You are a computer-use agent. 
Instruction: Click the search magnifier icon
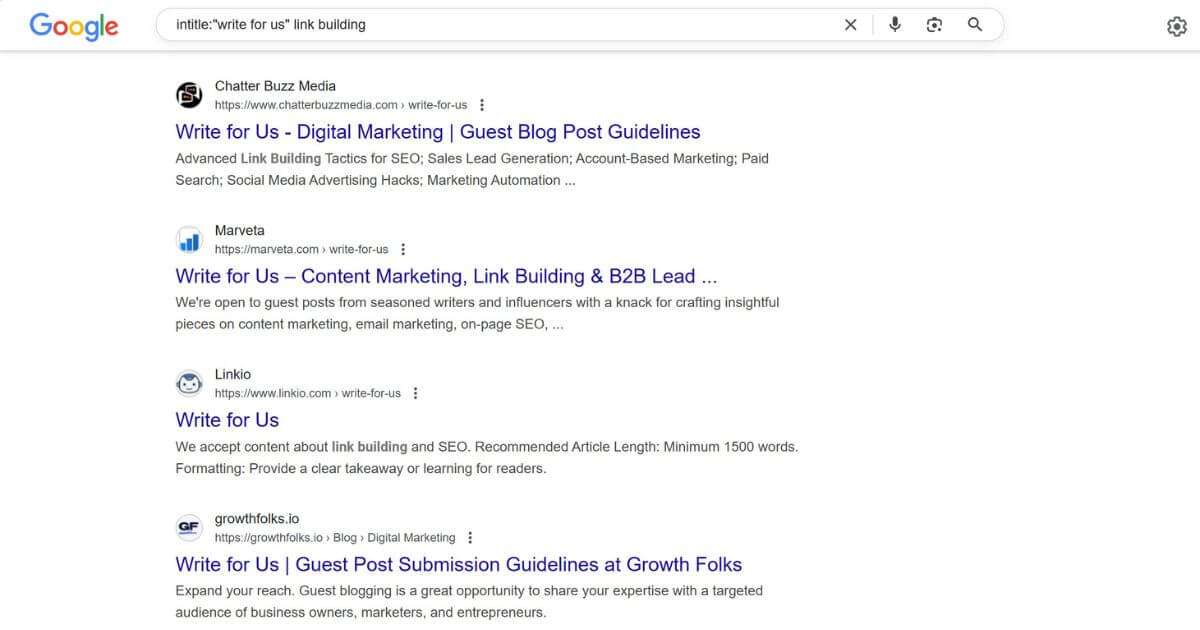[975, 24]
